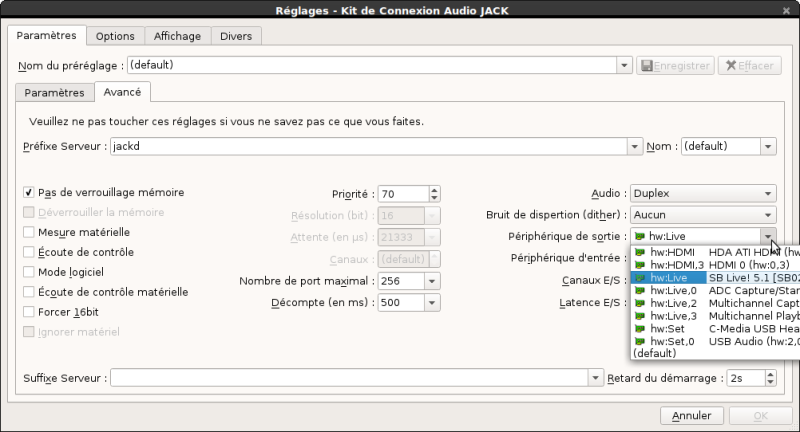
Task: Decrease Retard du démarrage with down arrow
Action: (x=770, y=382)
